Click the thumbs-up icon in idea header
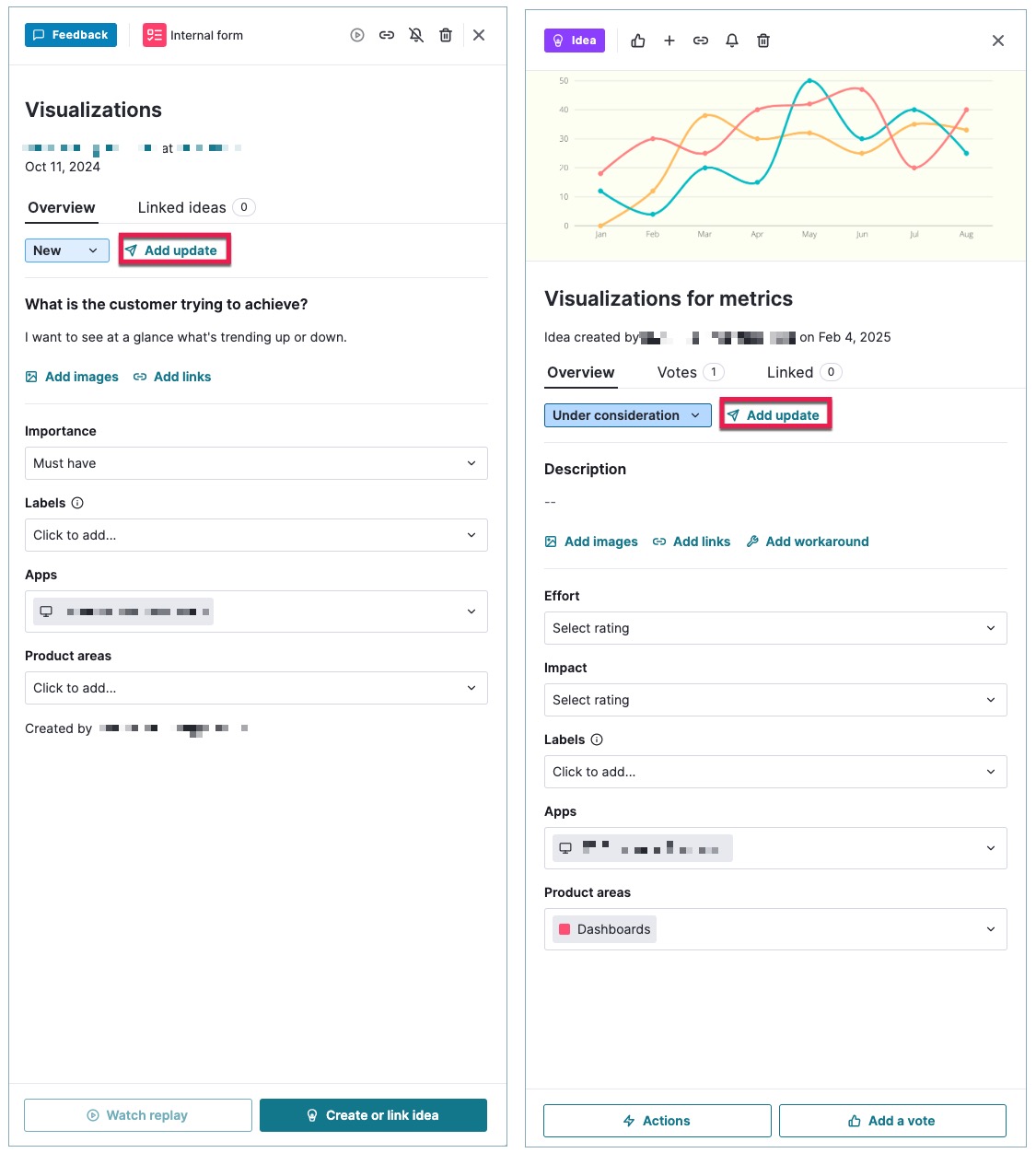This screenshot has height=1153, width=1036. tap(638, 41)
